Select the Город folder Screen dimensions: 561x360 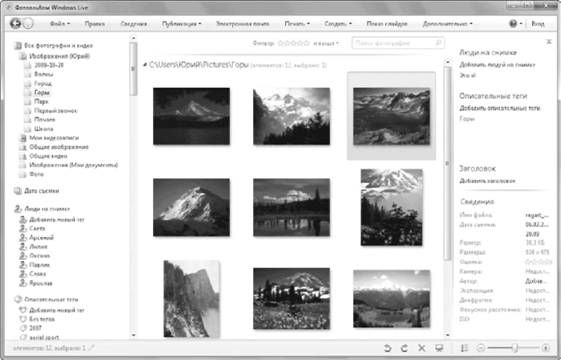pos(43,83)
